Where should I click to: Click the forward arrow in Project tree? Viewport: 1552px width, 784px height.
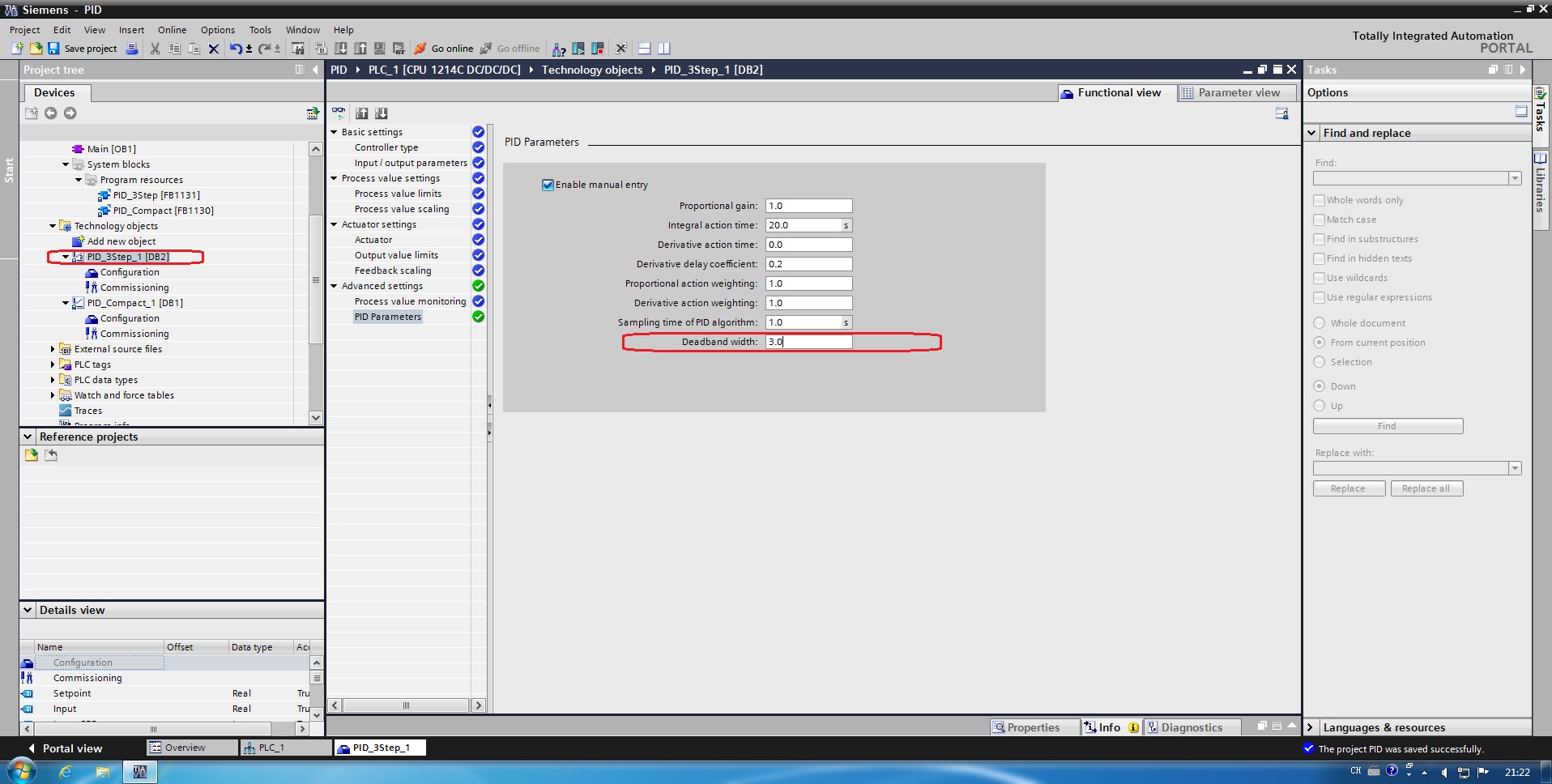[70, 113]
